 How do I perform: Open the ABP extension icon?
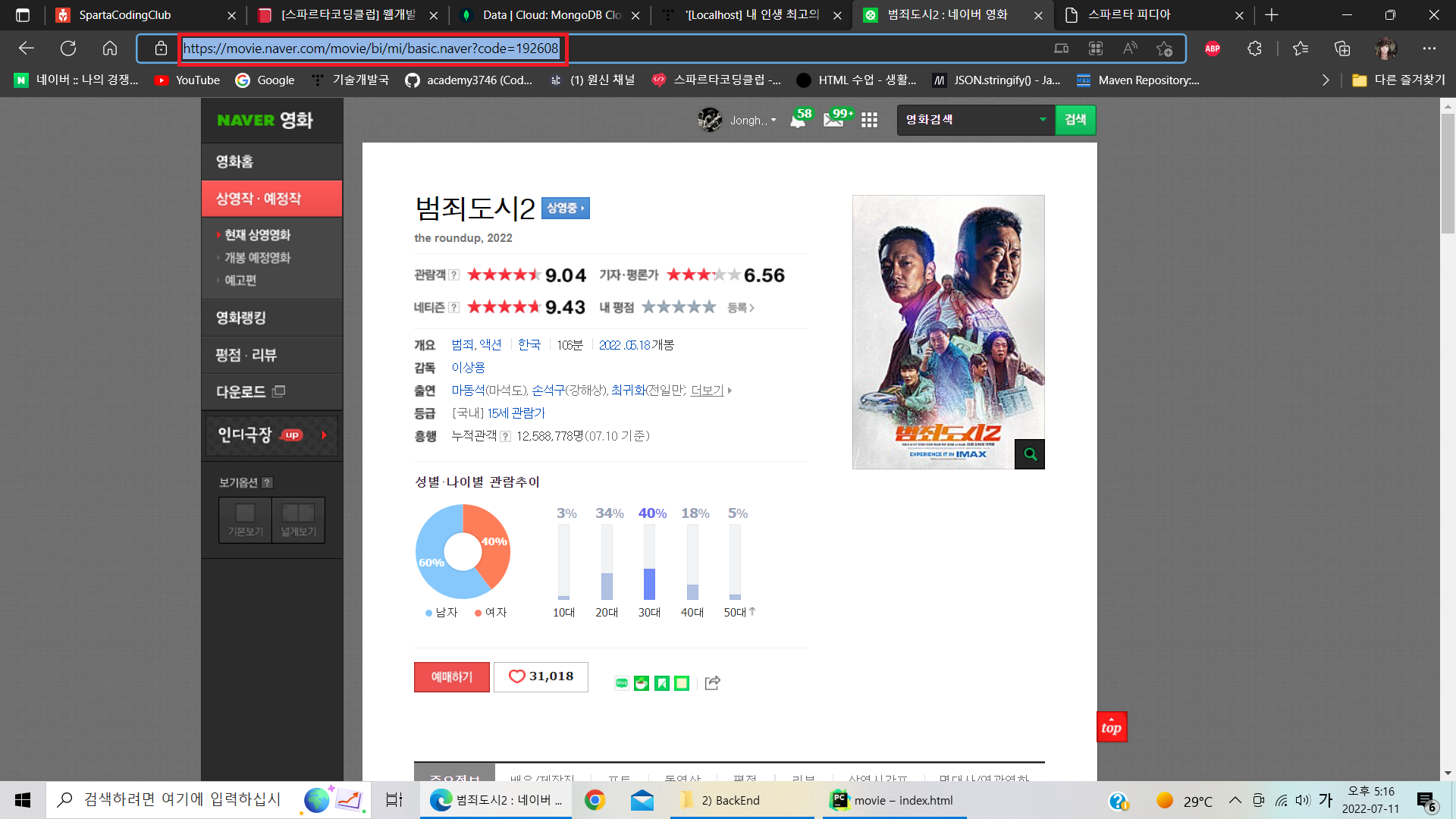pos(1212,49)
